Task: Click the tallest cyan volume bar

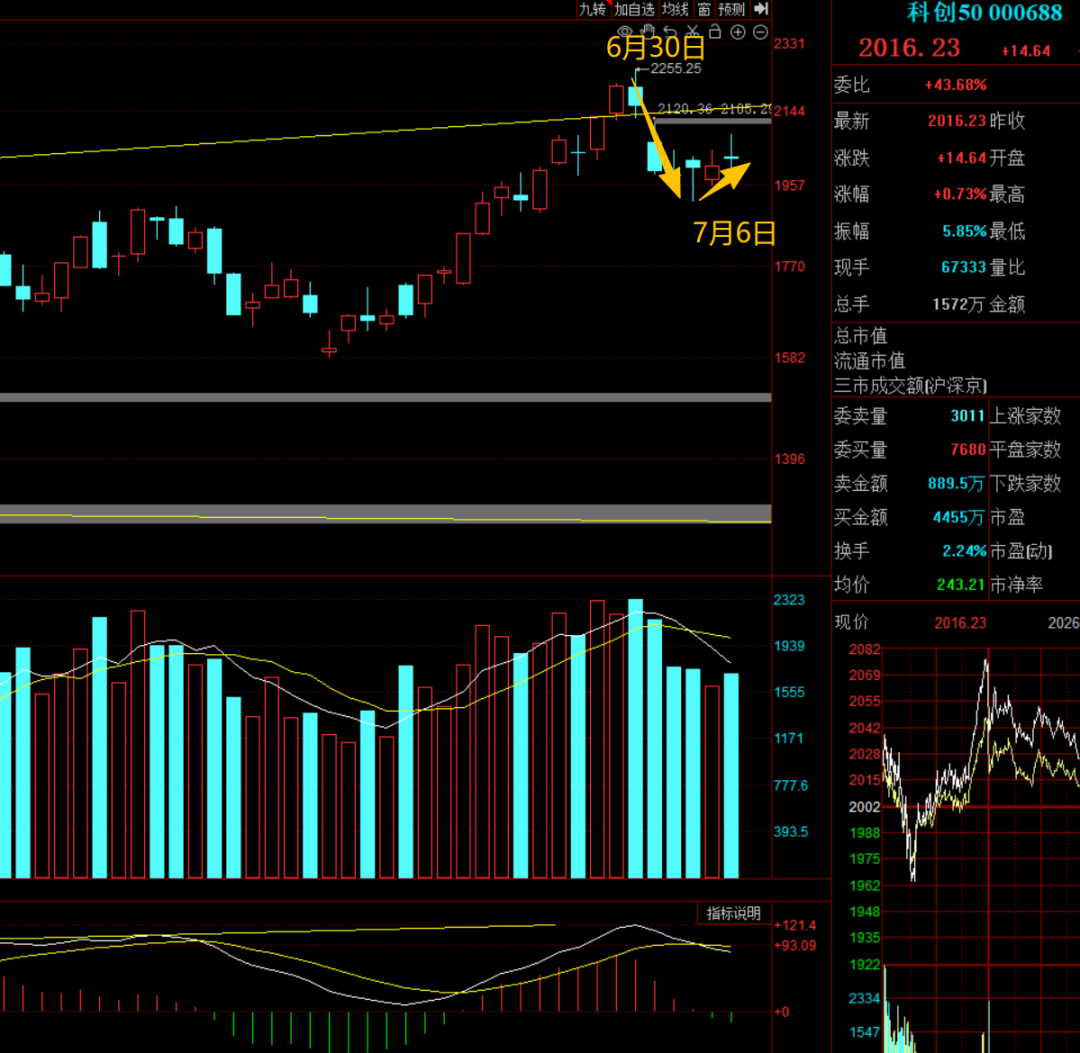Action: coord(635,738)
